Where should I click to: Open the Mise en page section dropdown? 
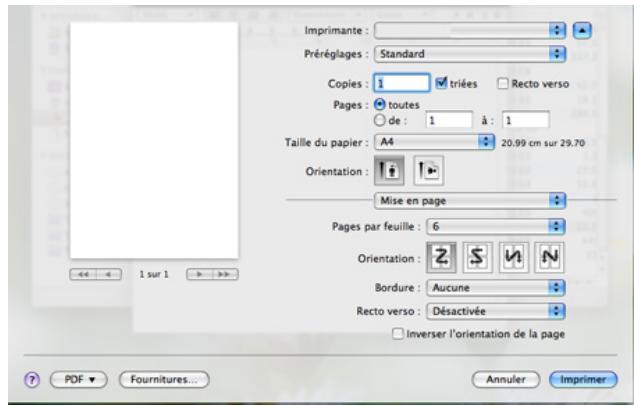[470, 201]
